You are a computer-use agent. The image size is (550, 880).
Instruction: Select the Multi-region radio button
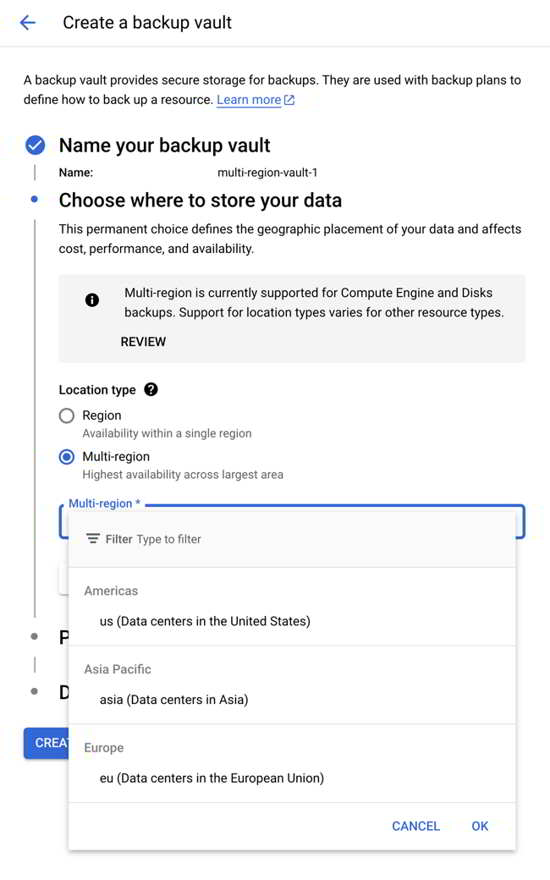pos(66,457)
